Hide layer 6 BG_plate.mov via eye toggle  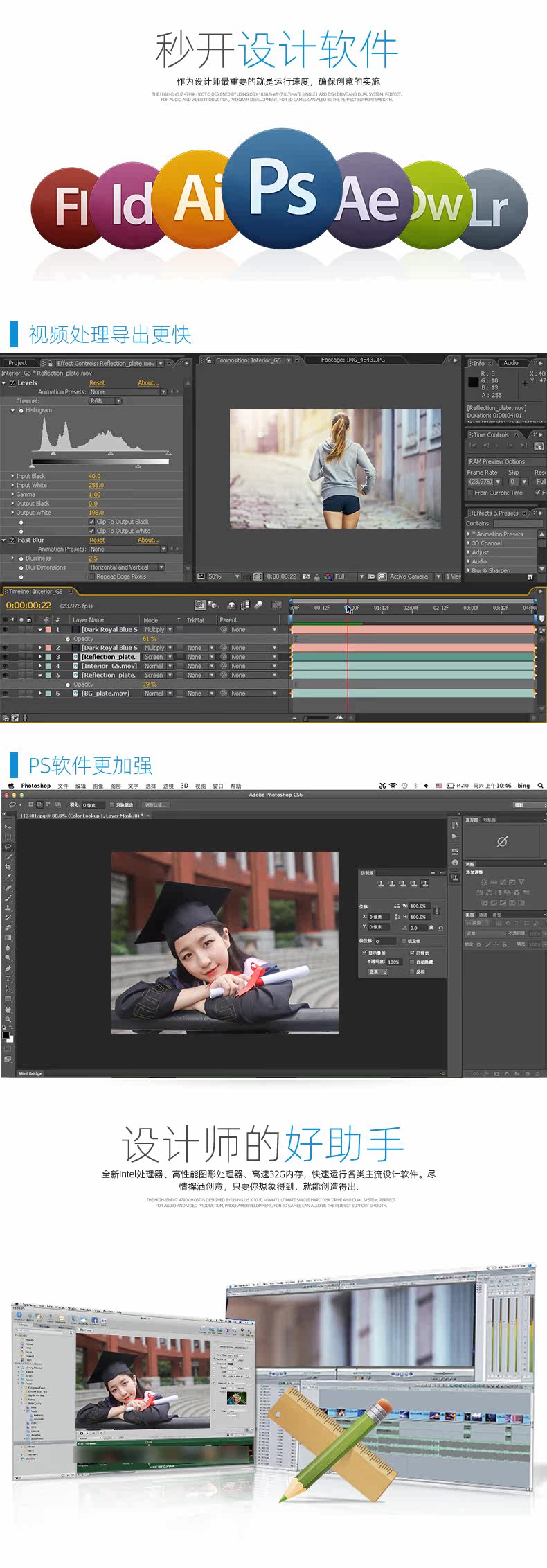[5, 693]
